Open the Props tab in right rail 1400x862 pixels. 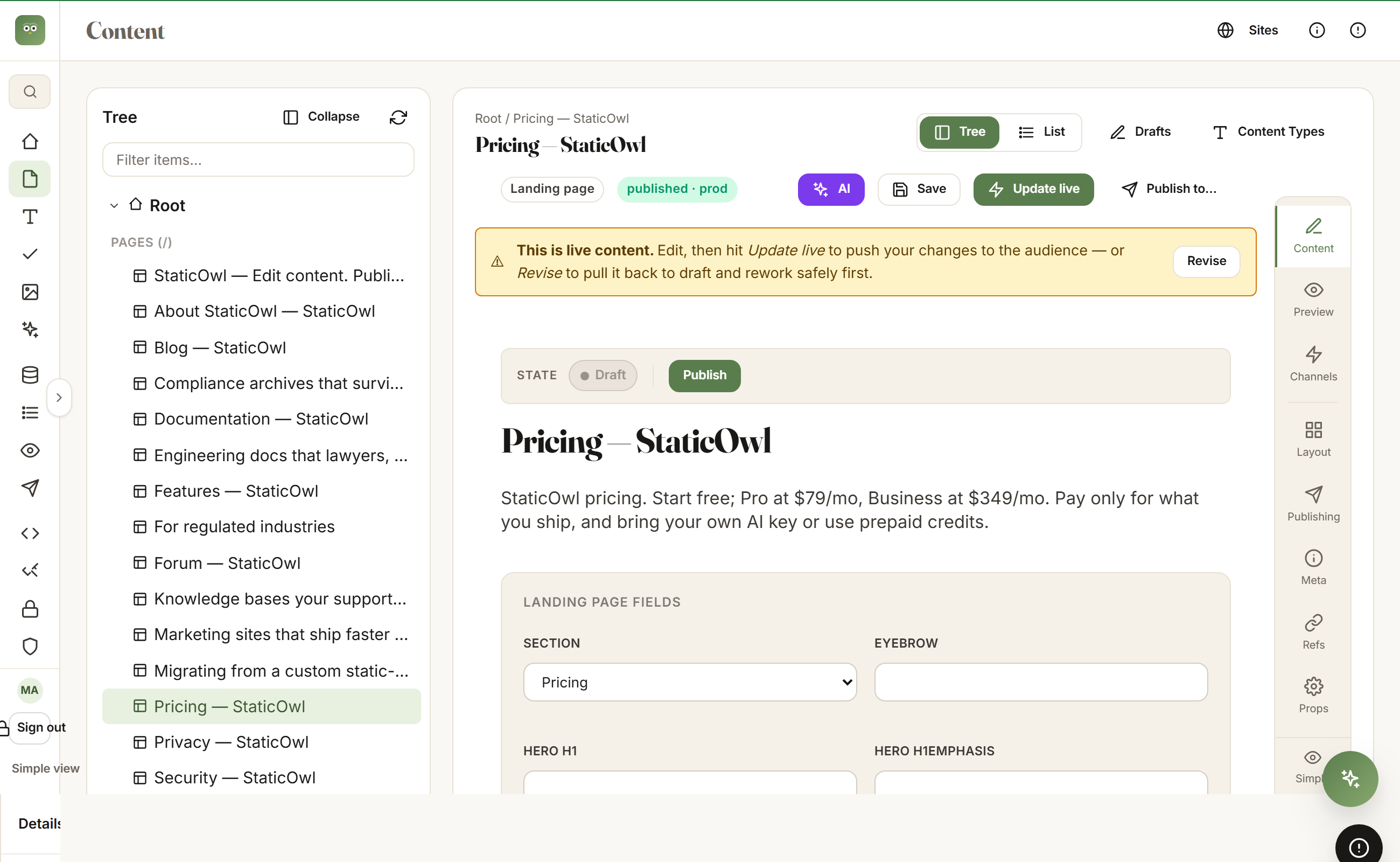(1313, 696)
